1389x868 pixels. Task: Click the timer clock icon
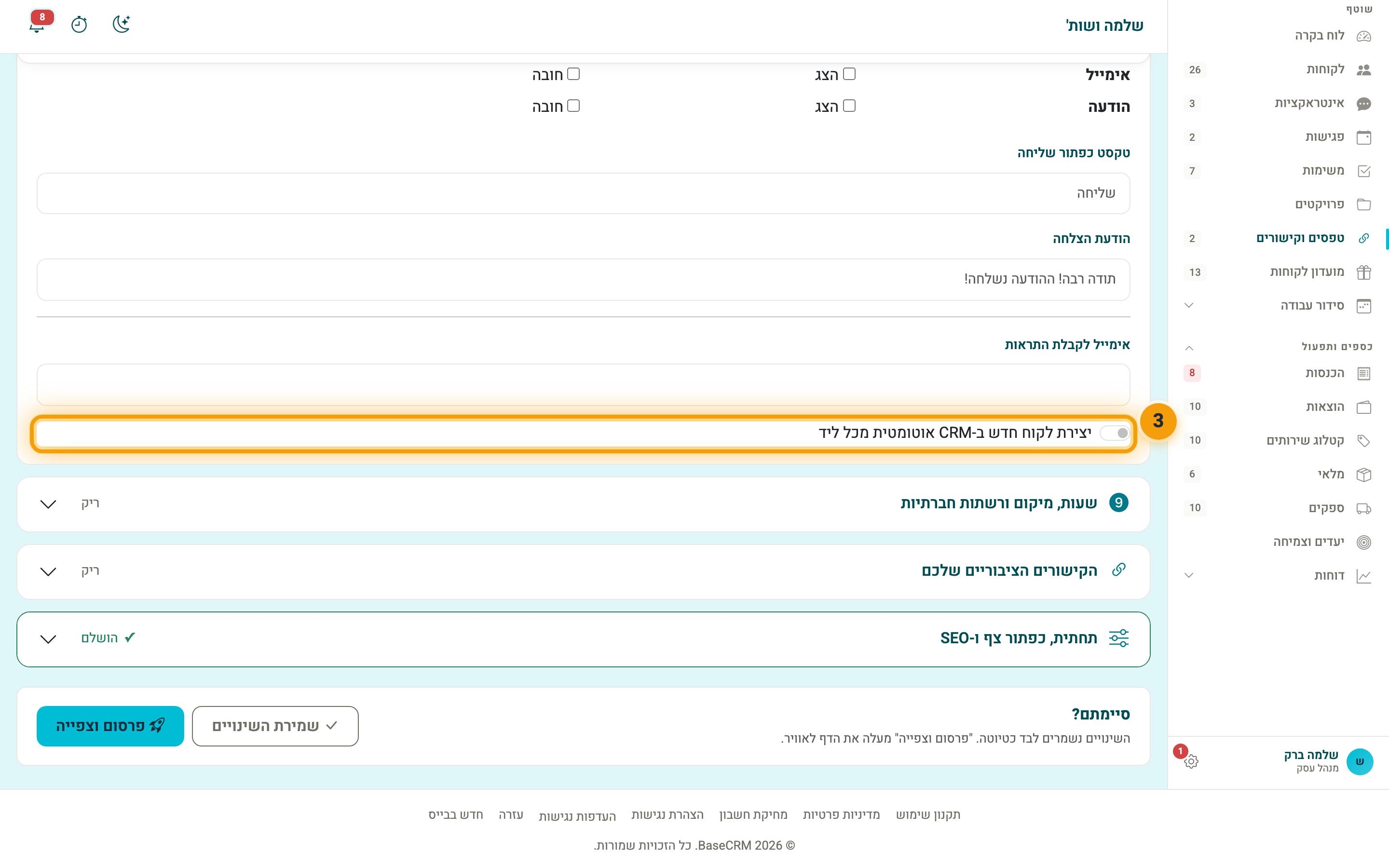[79, 25]
